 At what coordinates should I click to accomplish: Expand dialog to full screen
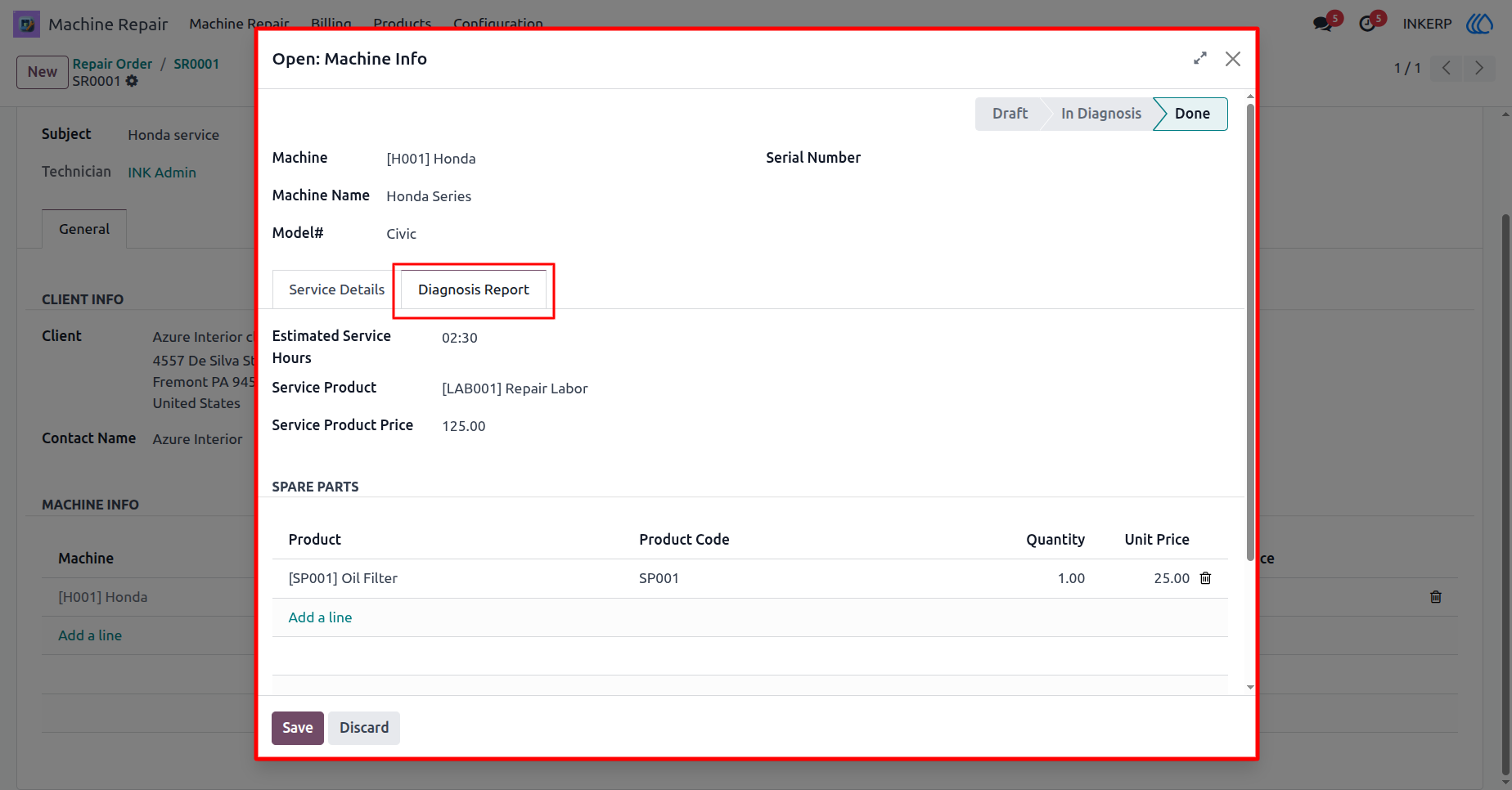(x=1200, y=58)
